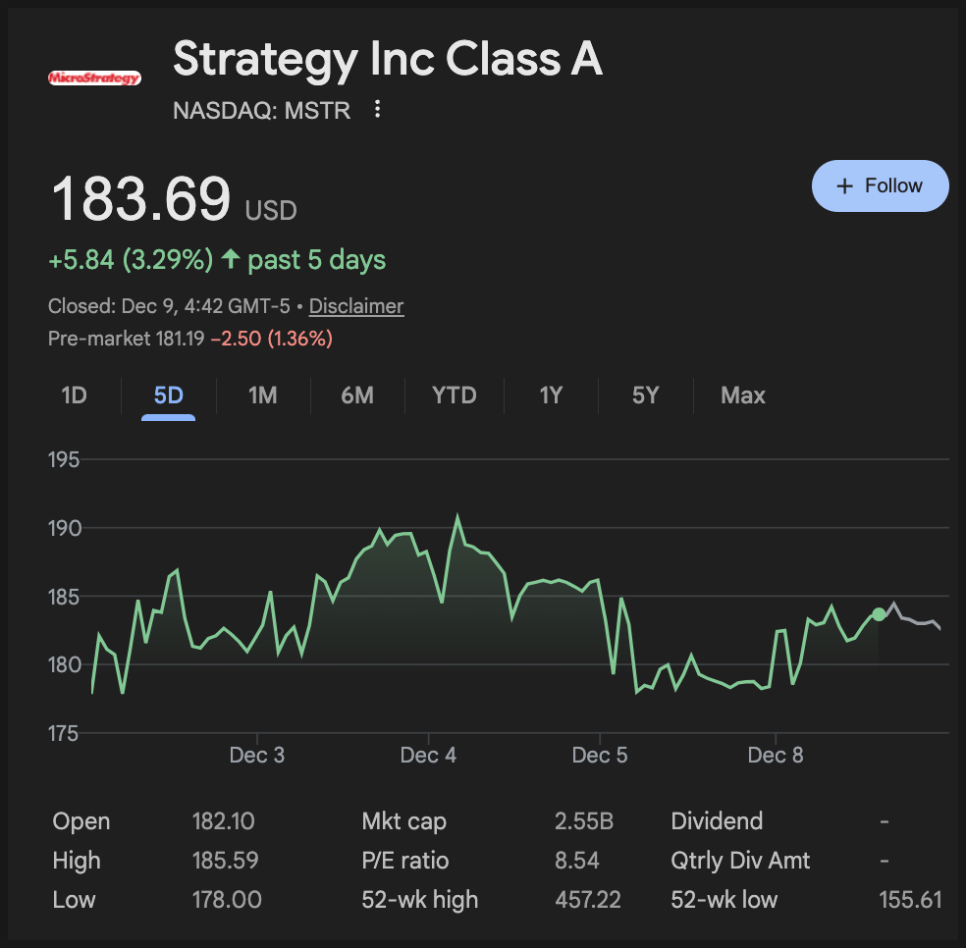Click the green up arrow beside past 5 days

pos(231,260)
